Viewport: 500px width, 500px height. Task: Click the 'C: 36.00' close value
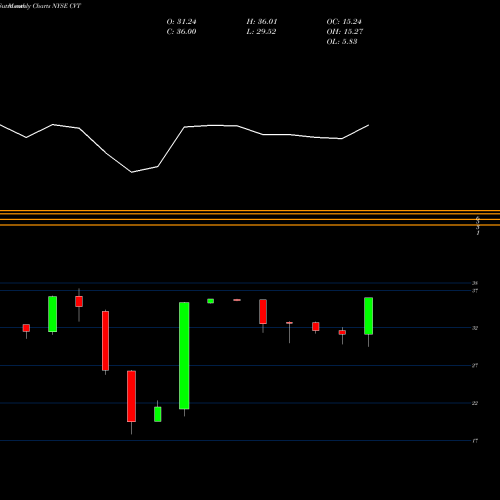click(181, 32)
